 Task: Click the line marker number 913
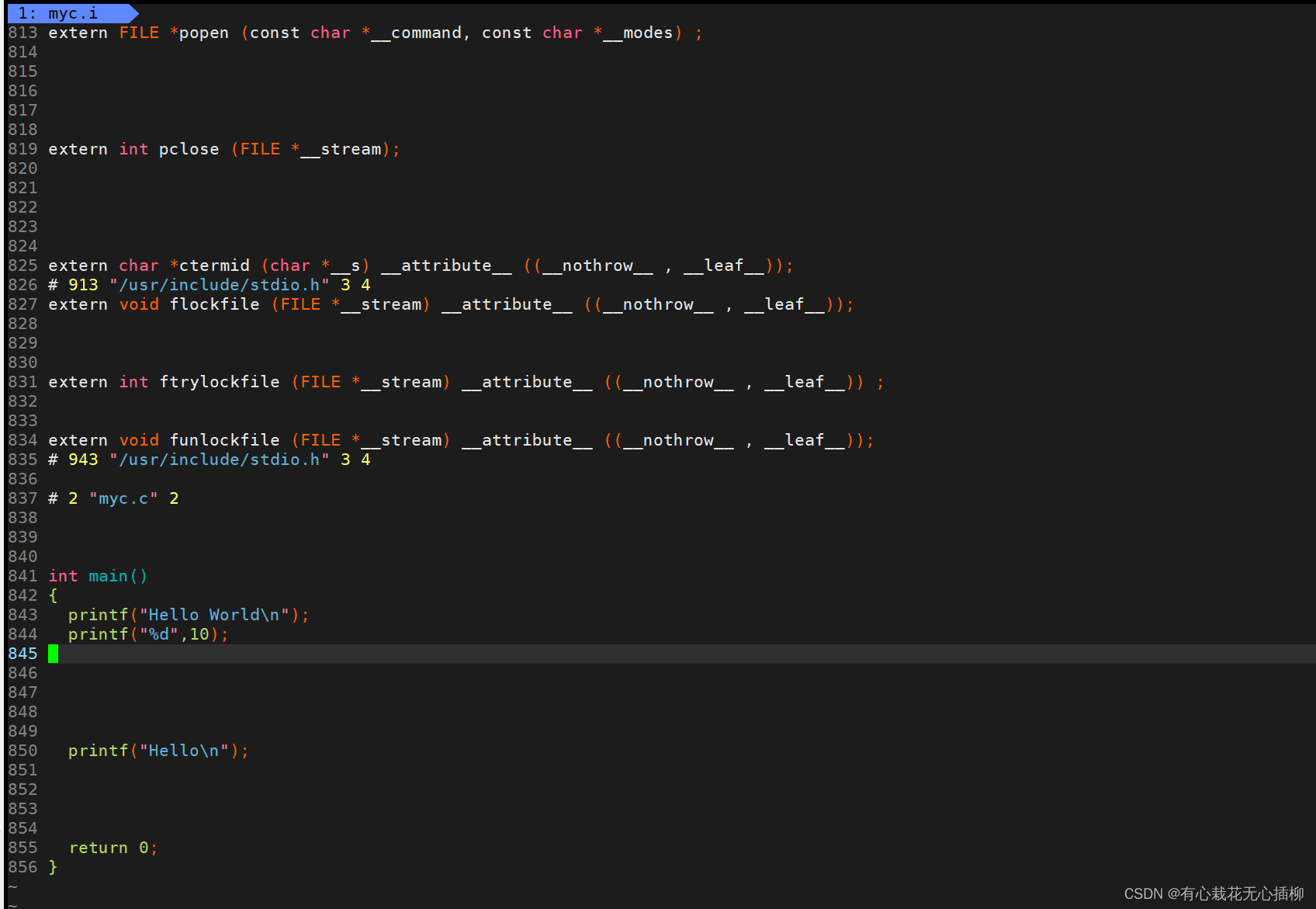coord(83,285)
